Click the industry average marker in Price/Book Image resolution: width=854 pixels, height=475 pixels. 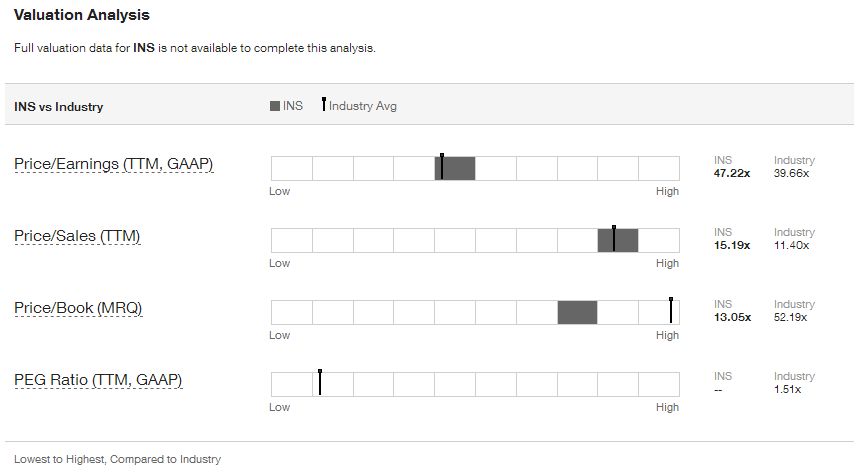tap(671, 310)
